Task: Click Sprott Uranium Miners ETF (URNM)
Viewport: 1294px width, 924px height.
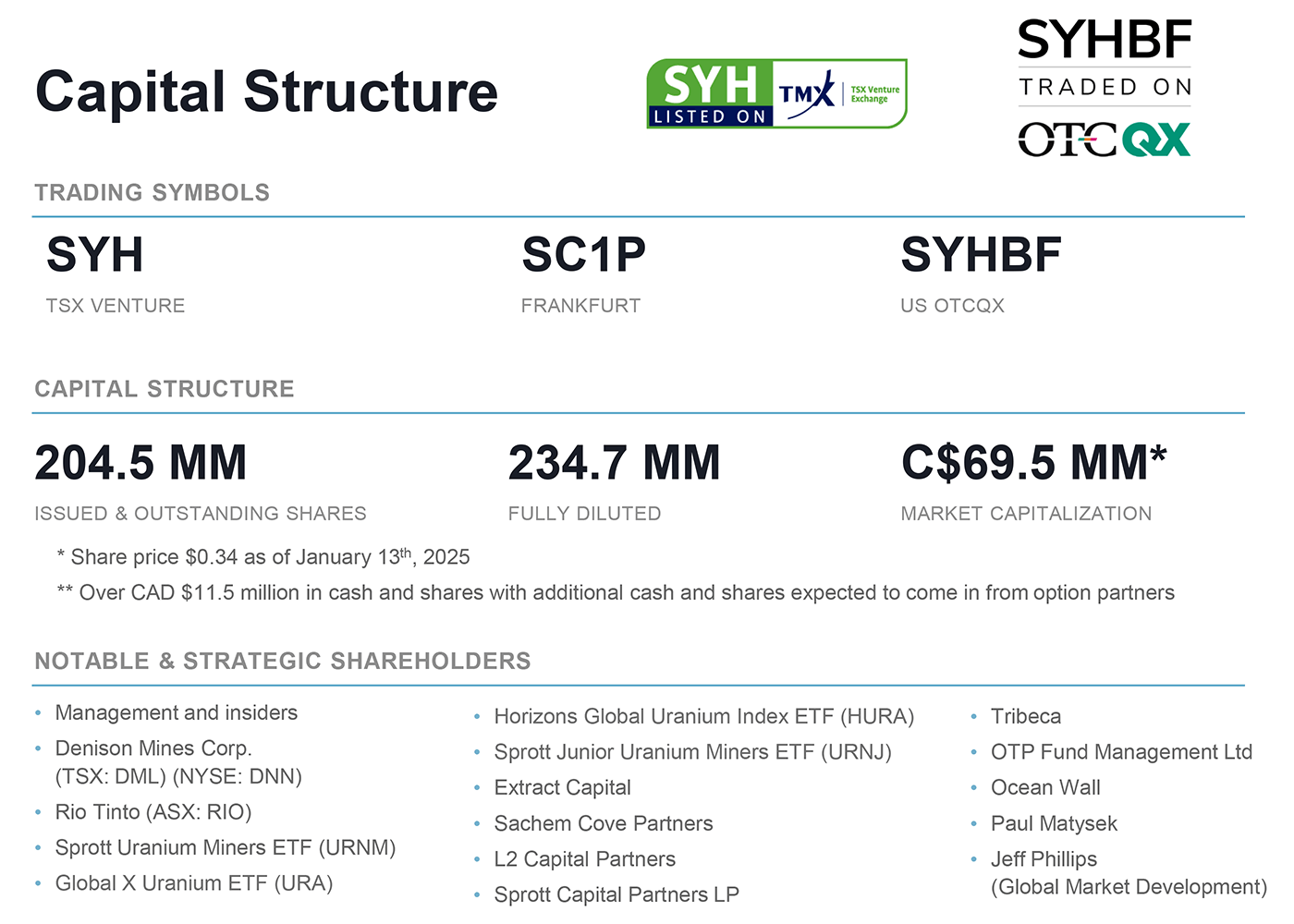Action: click(226, 848)
